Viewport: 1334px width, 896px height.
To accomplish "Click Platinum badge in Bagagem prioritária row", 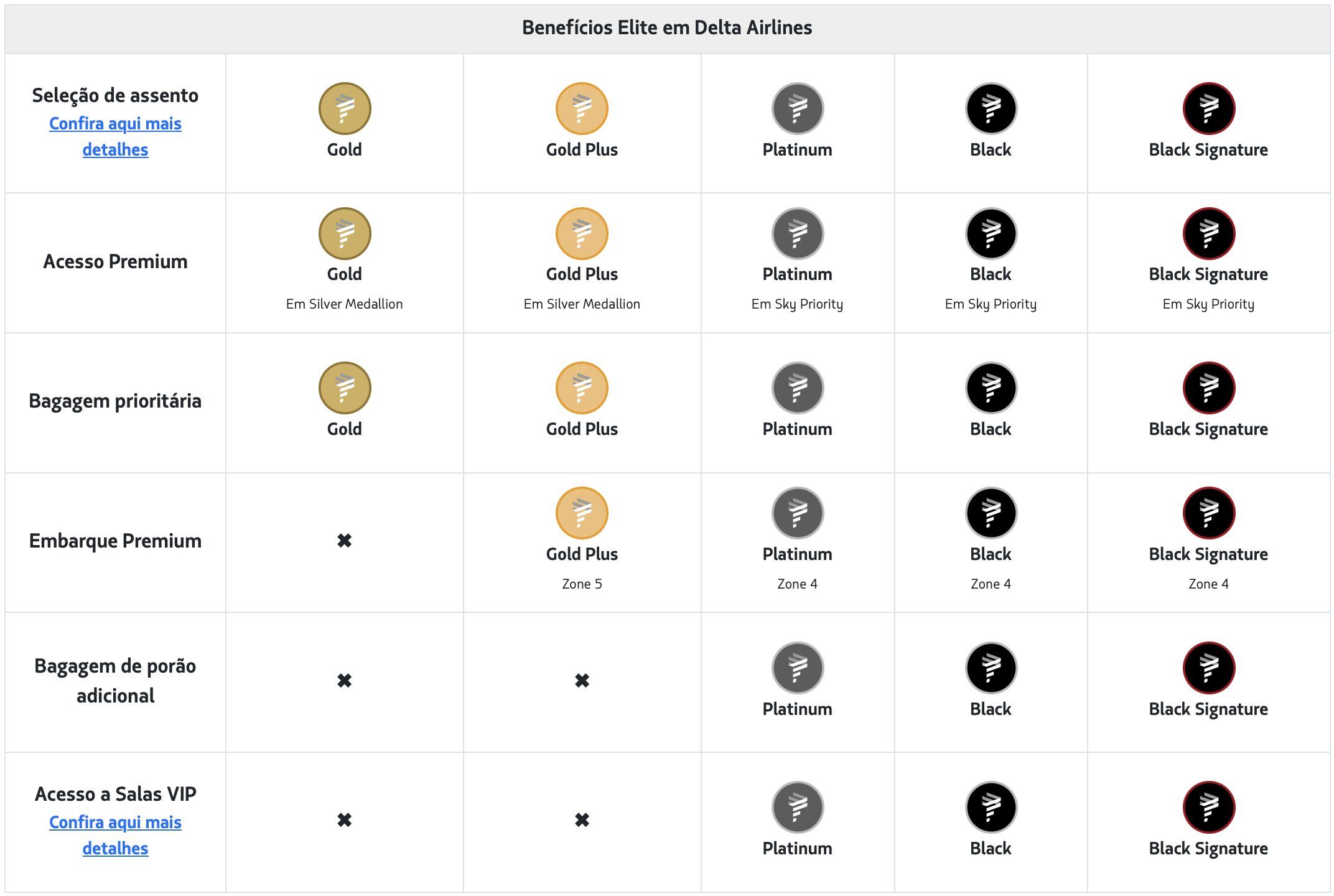I will click(x=798, y=388).
